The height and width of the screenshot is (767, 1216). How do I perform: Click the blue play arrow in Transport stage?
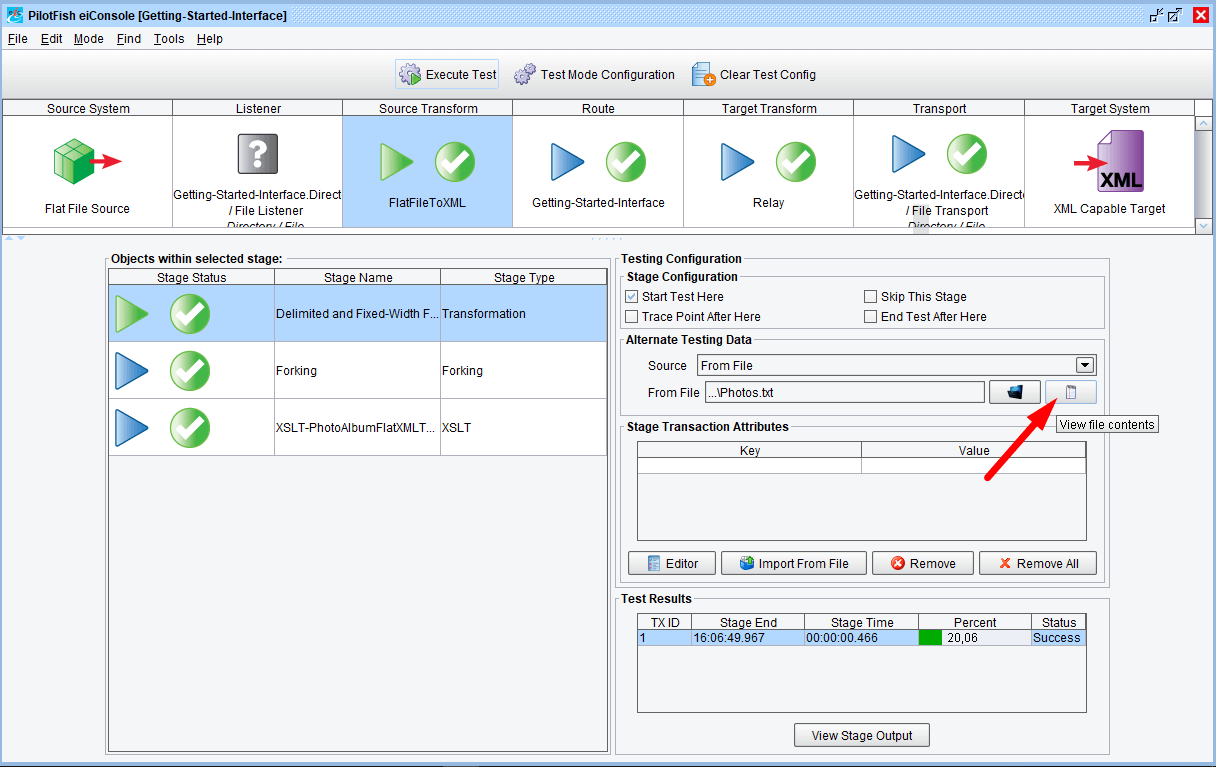click(909, 154)
